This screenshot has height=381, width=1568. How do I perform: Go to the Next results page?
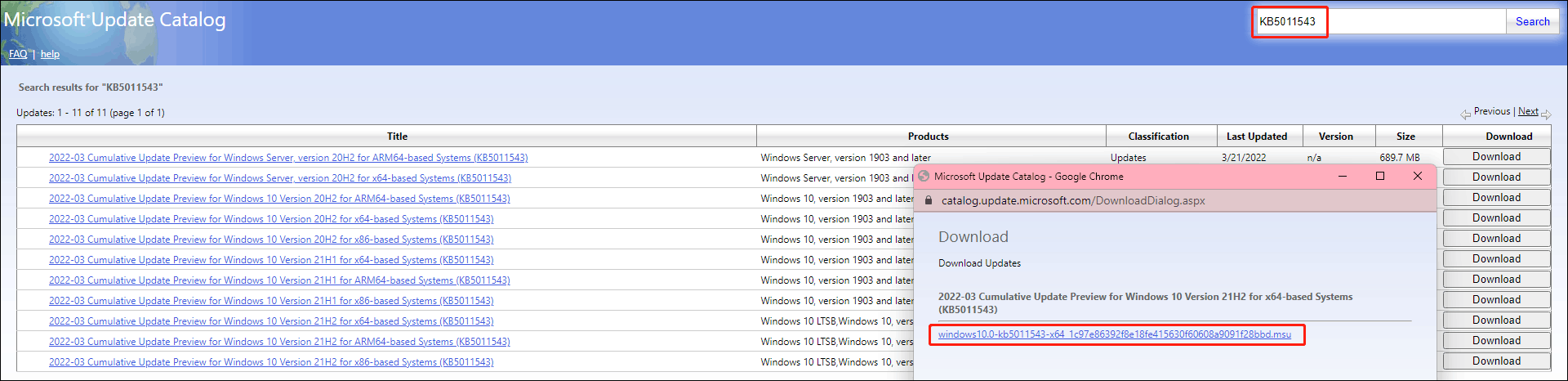(x=1528, y=111)
